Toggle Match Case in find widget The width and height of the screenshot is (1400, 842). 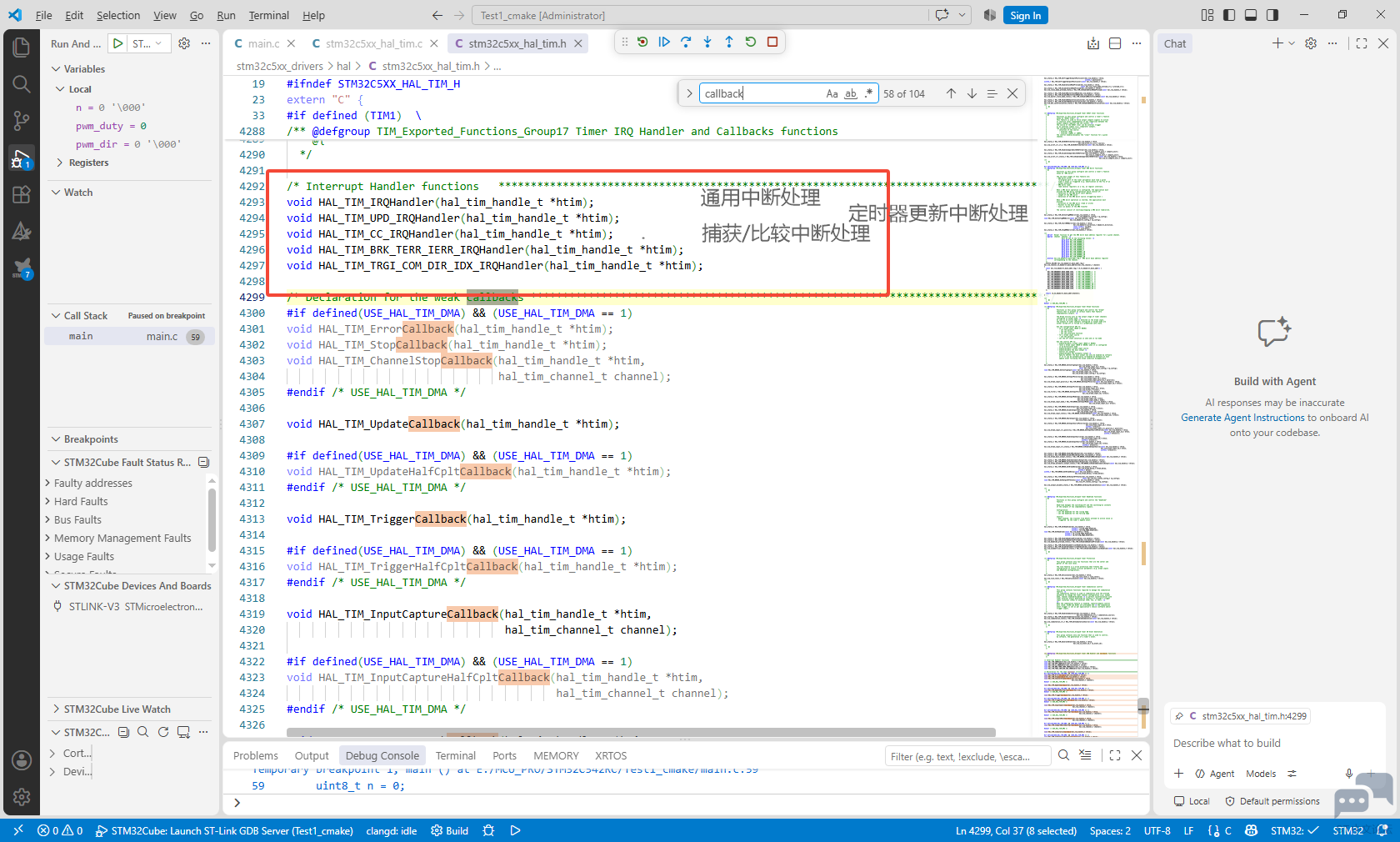click(832, 93)
